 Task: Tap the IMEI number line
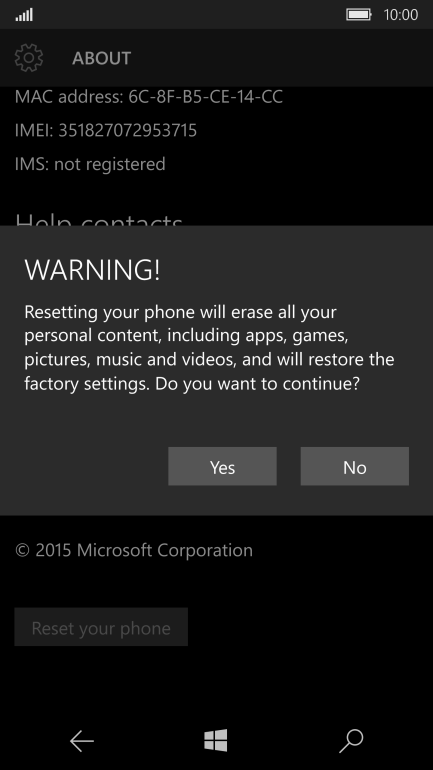[106, 130]
